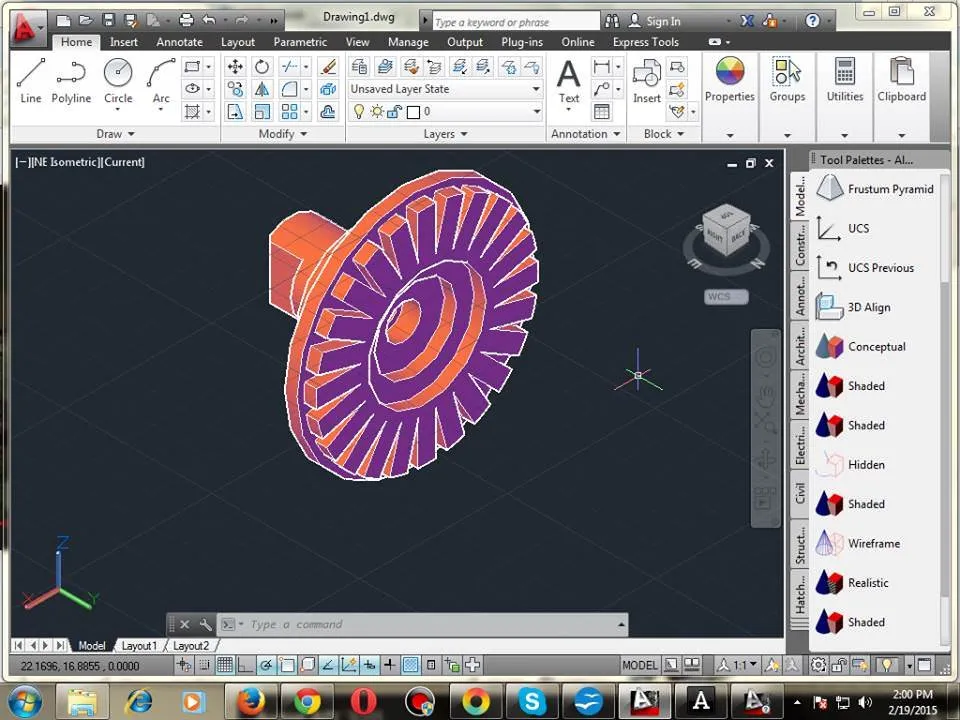The height and width of the screenshot is (720, 960).
Task: Select the Polyline tool
Action: [x=71, y=80]
